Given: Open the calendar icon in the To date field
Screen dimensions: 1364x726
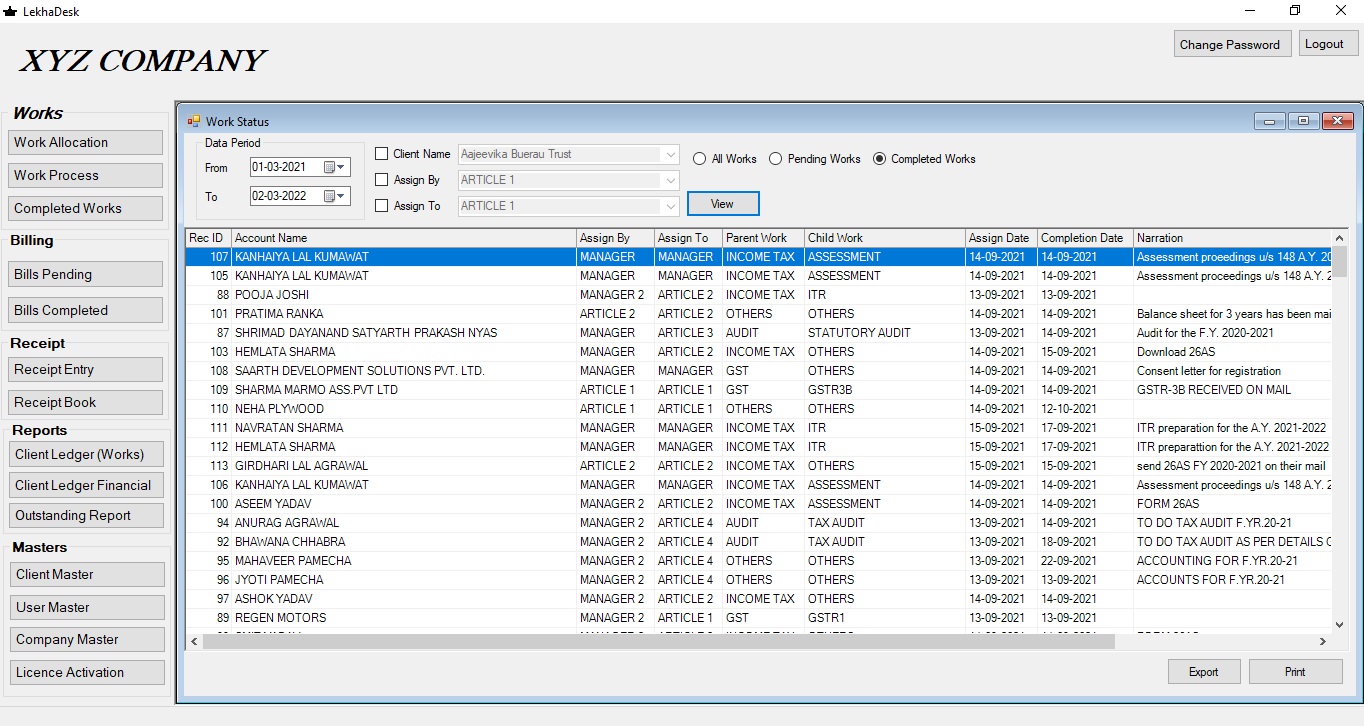Looking at the screenshot, I should 329,196.
